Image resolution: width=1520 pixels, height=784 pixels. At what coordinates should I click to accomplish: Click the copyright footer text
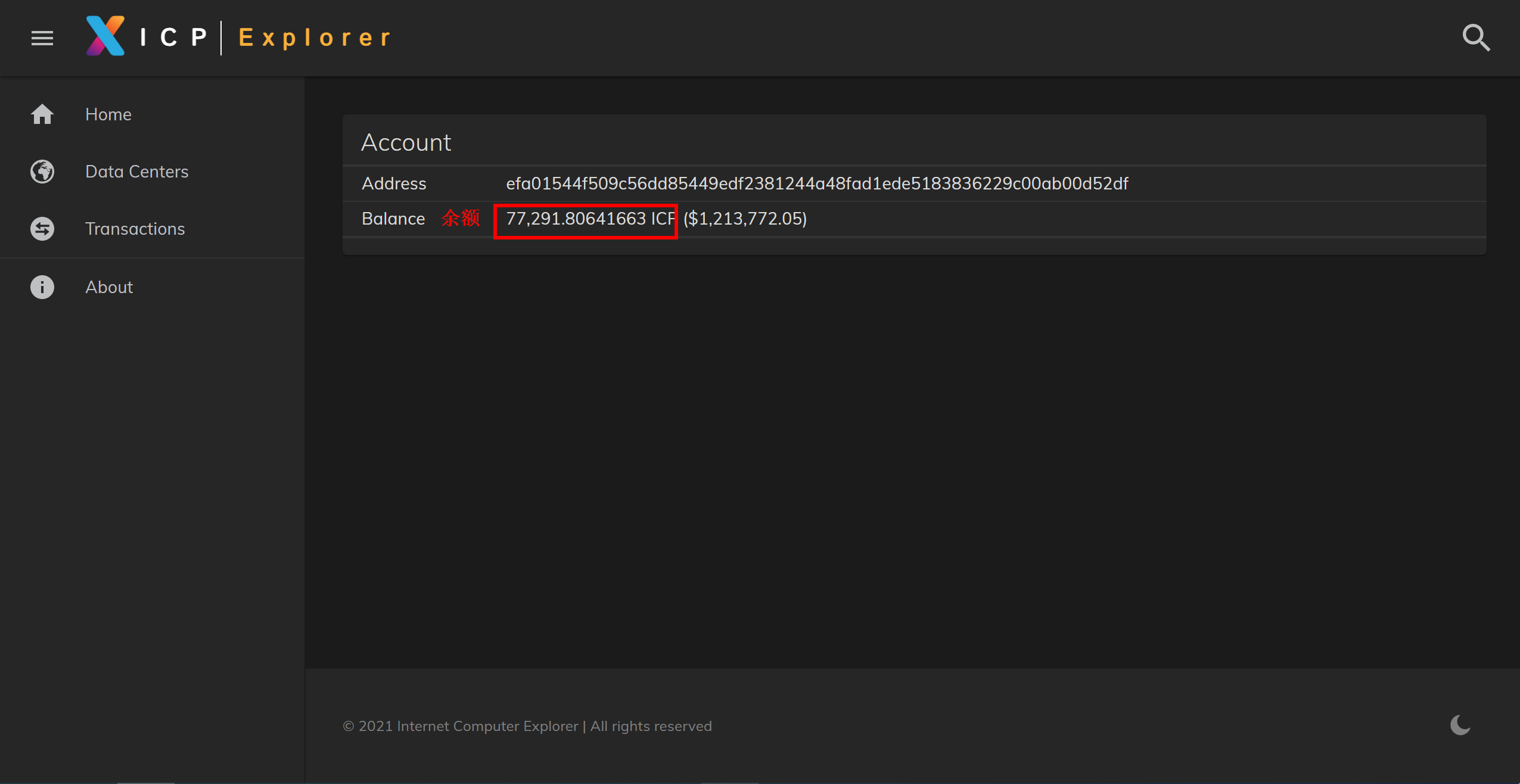pyautogui.click(x=527, y=726)
